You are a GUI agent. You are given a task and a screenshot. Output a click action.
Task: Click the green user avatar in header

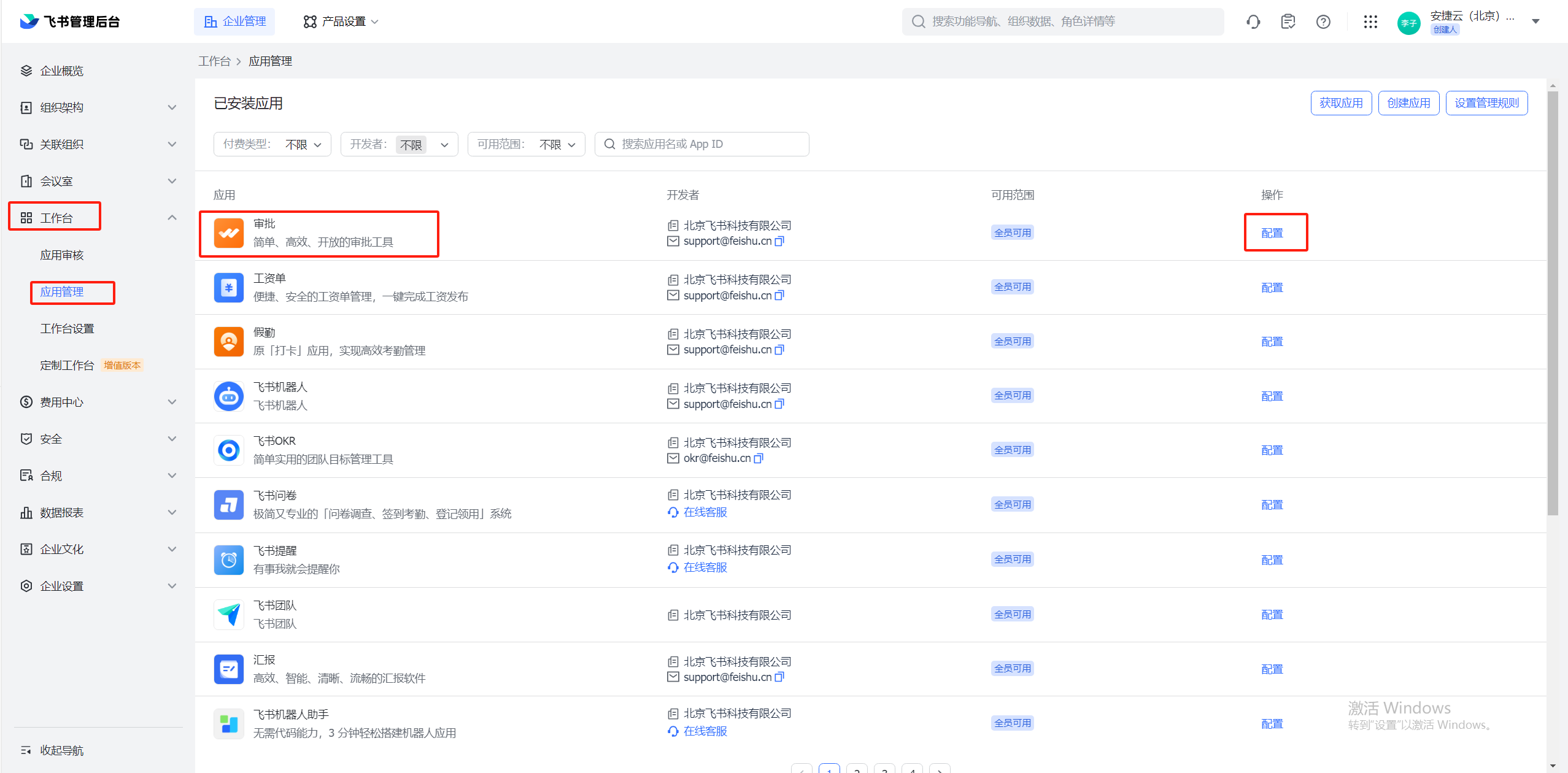[x=1408, y=23]
